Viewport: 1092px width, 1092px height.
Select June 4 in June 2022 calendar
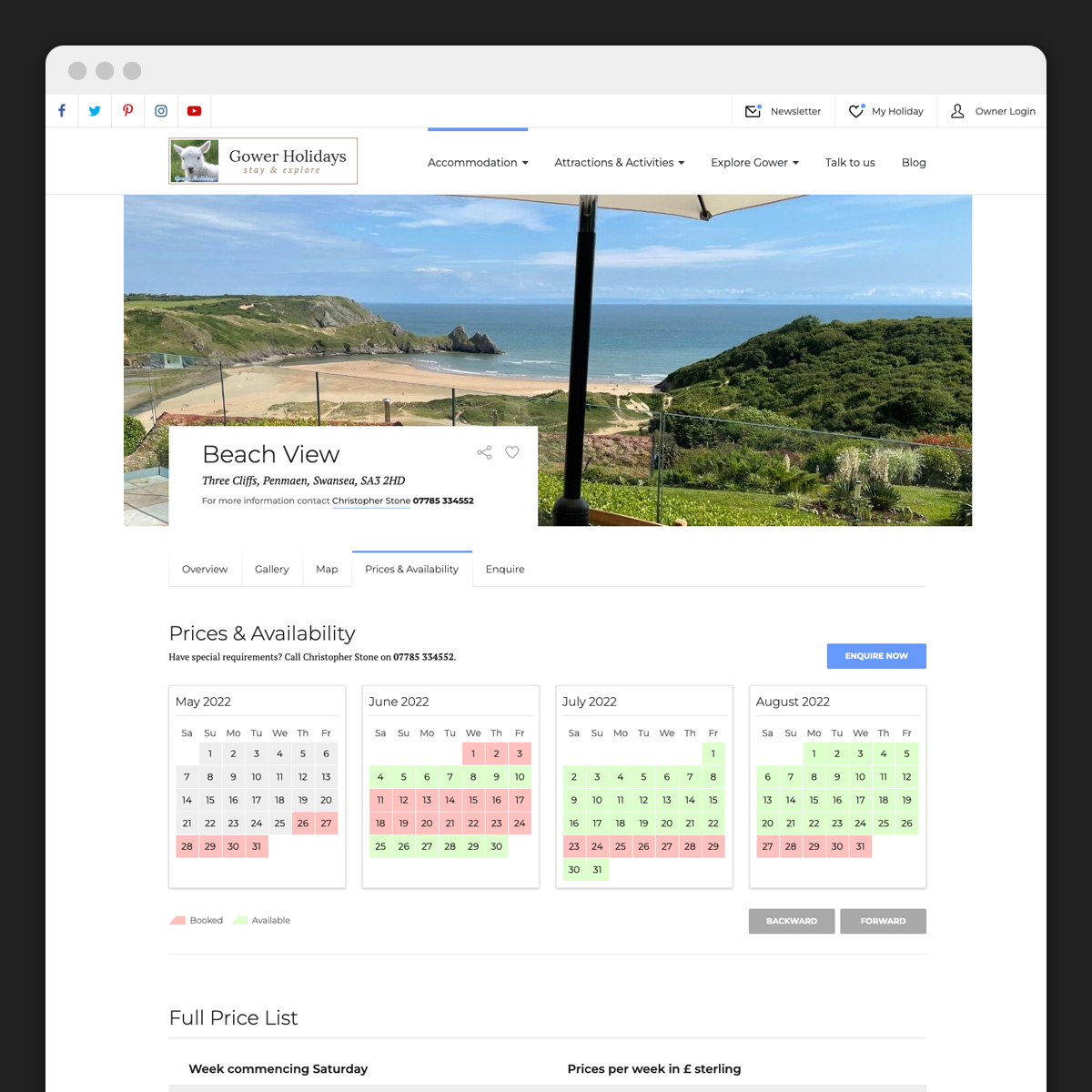(x=380, y=777)
